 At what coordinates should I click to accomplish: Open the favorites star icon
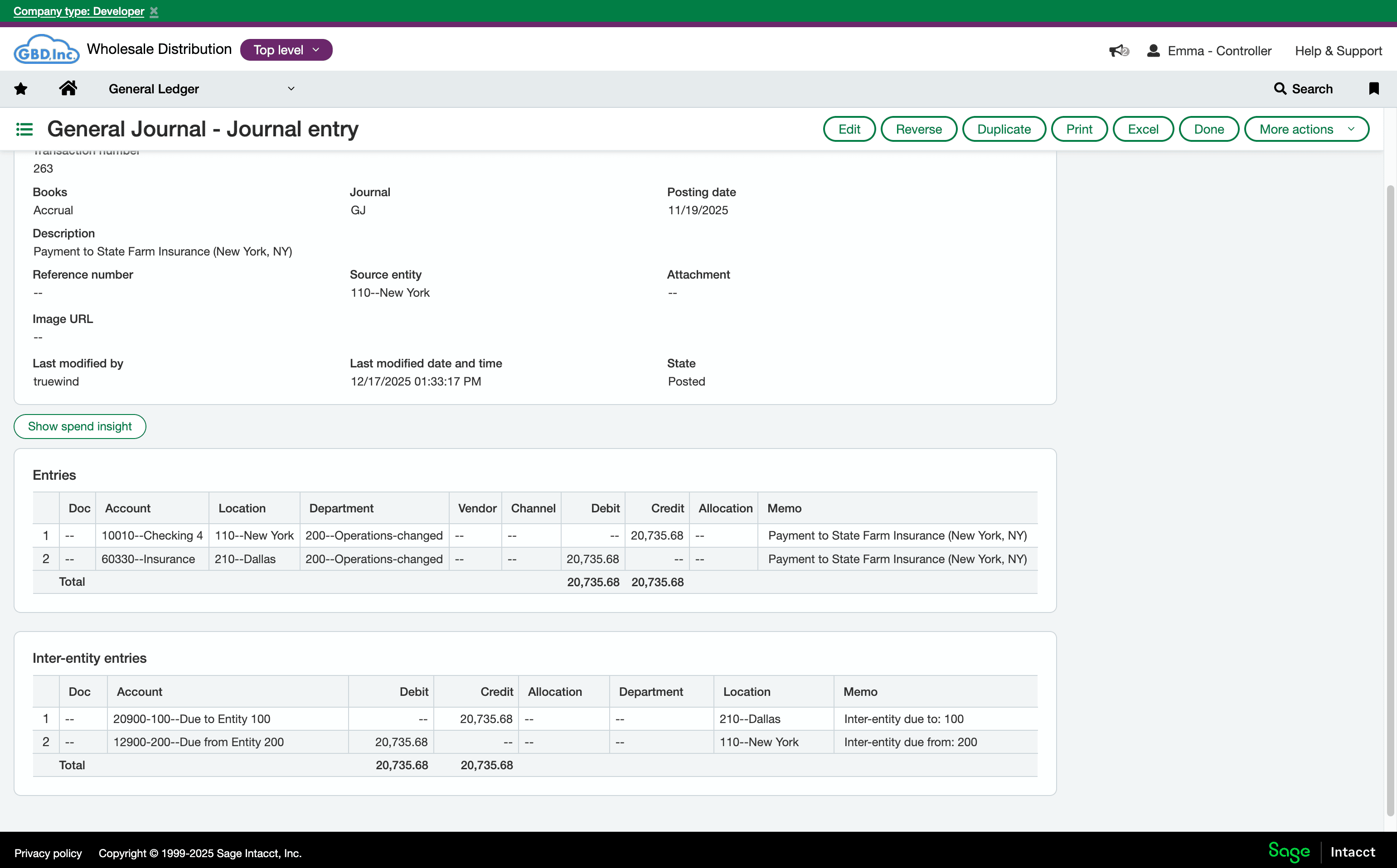(x=21, y=88)
